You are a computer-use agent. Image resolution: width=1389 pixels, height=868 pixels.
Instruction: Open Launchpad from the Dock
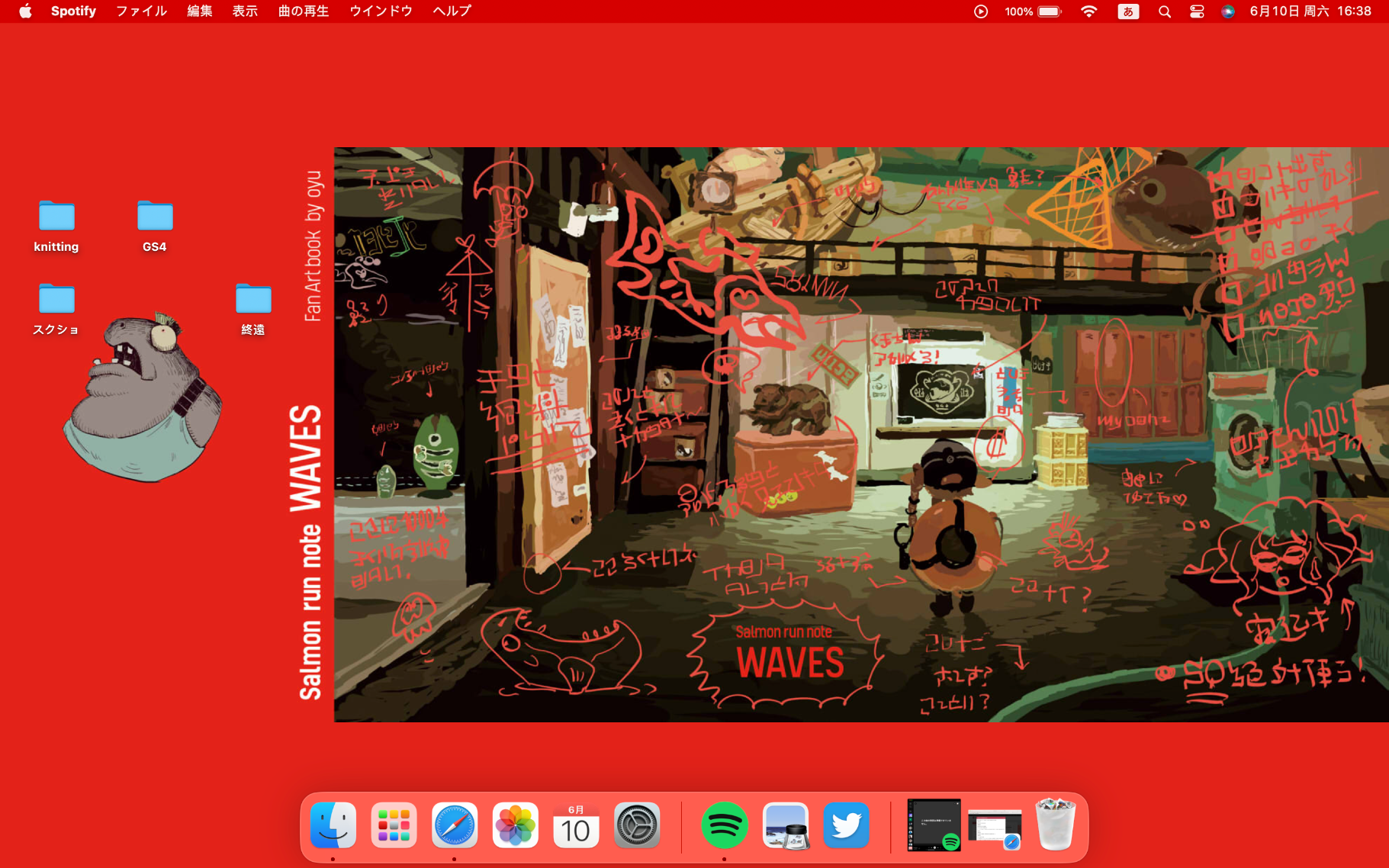click(x=394, y=825)
